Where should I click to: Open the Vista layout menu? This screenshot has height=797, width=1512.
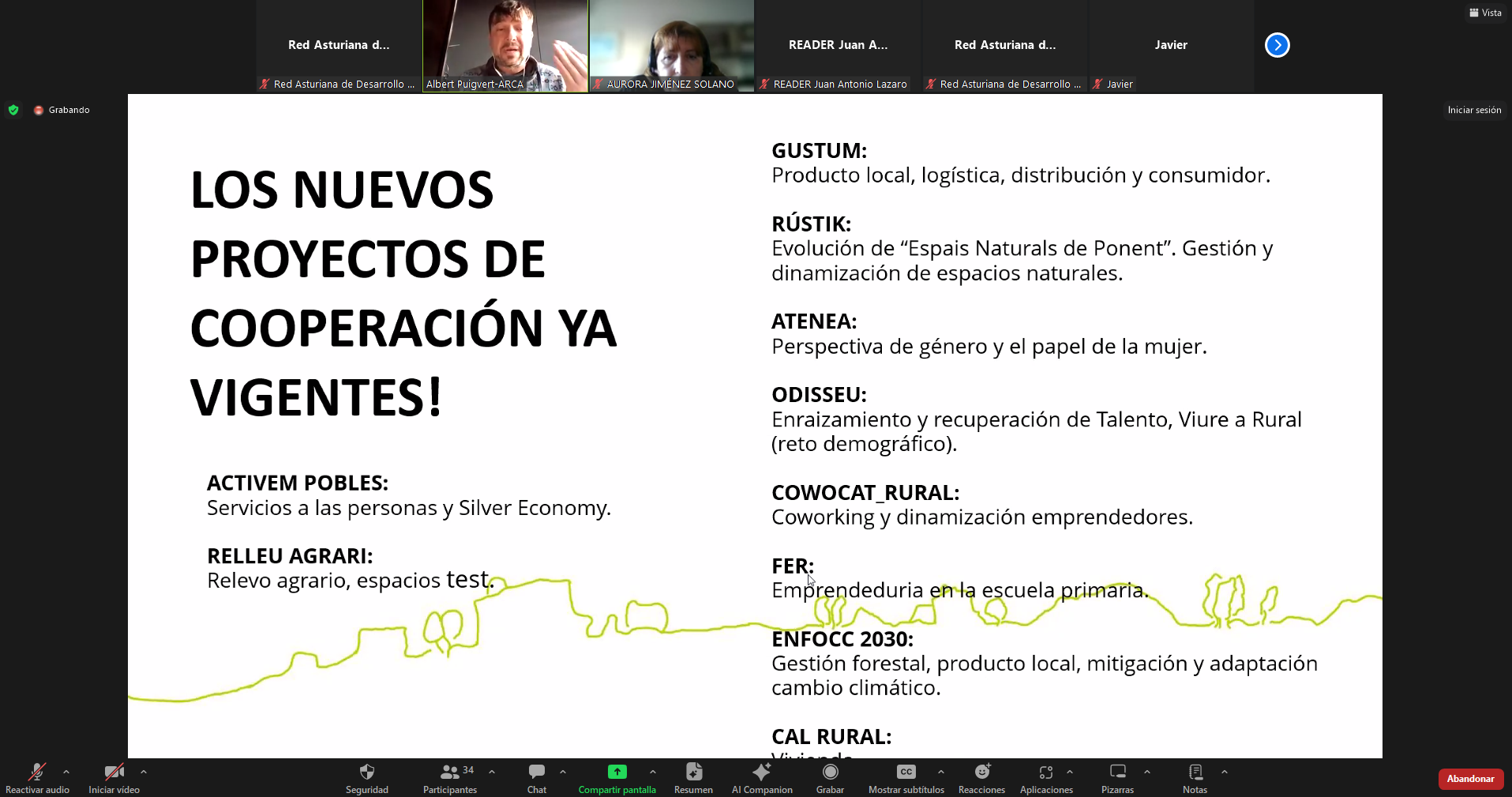coord(1485,13)
